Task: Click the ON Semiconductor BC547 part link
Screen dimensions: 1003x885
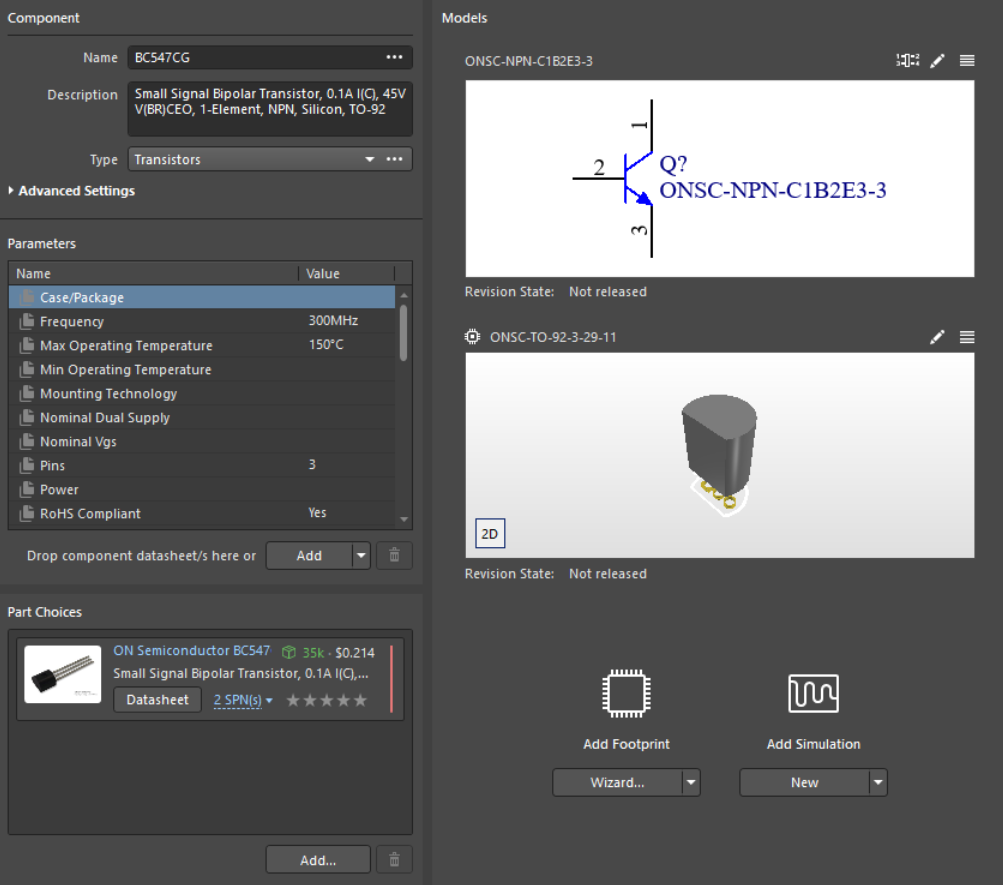Action: point(192,651)
